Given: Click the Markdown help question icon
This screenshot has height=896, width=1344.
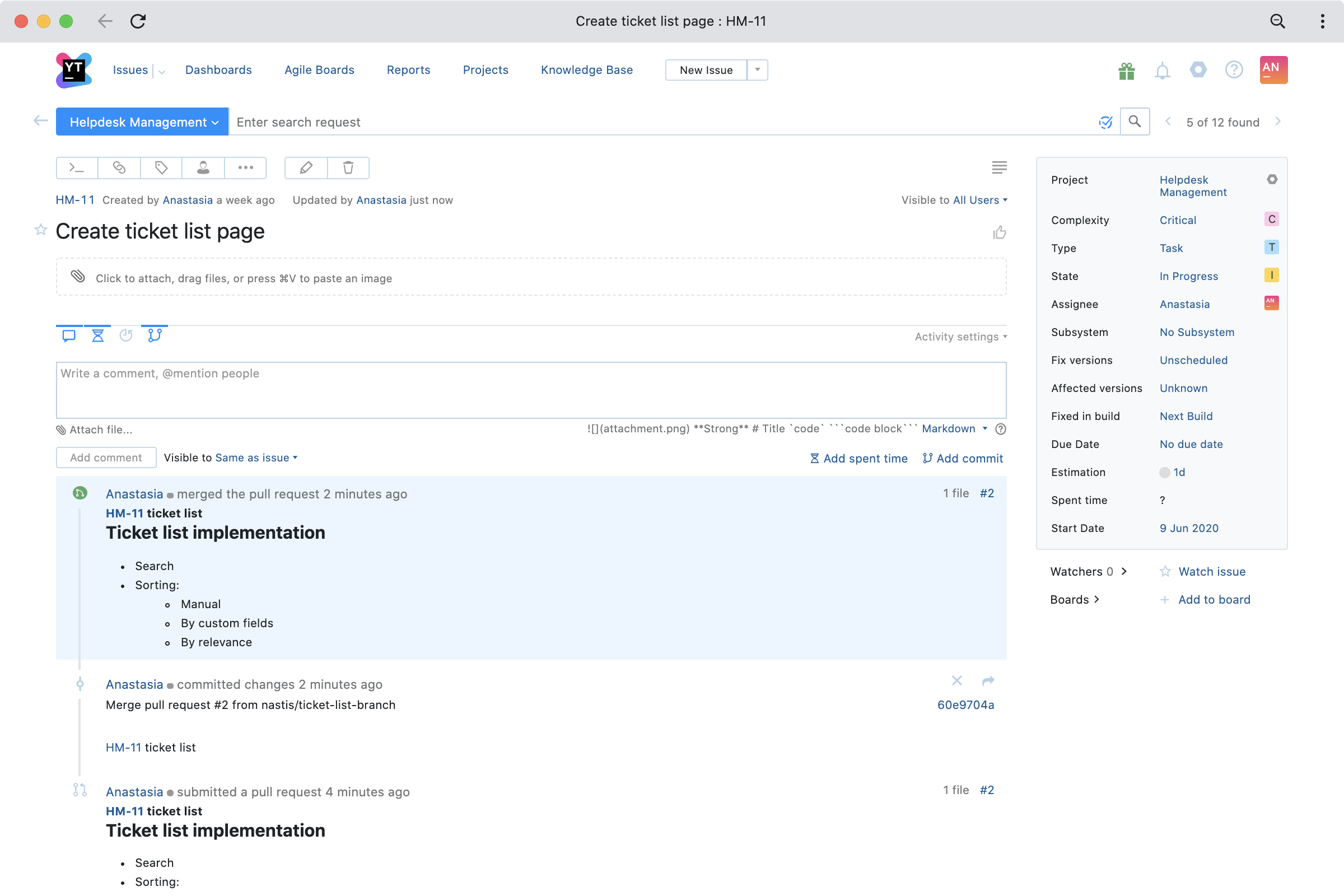Looking at the screenshot, I should pos(1001,429).
